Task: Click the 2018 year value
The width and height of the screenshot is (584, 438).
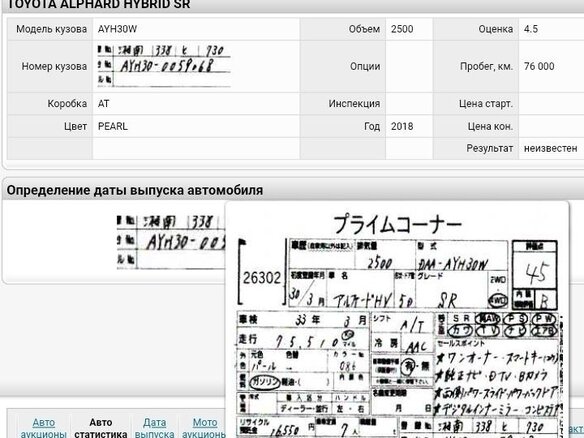Action: (x=402, y=126)
